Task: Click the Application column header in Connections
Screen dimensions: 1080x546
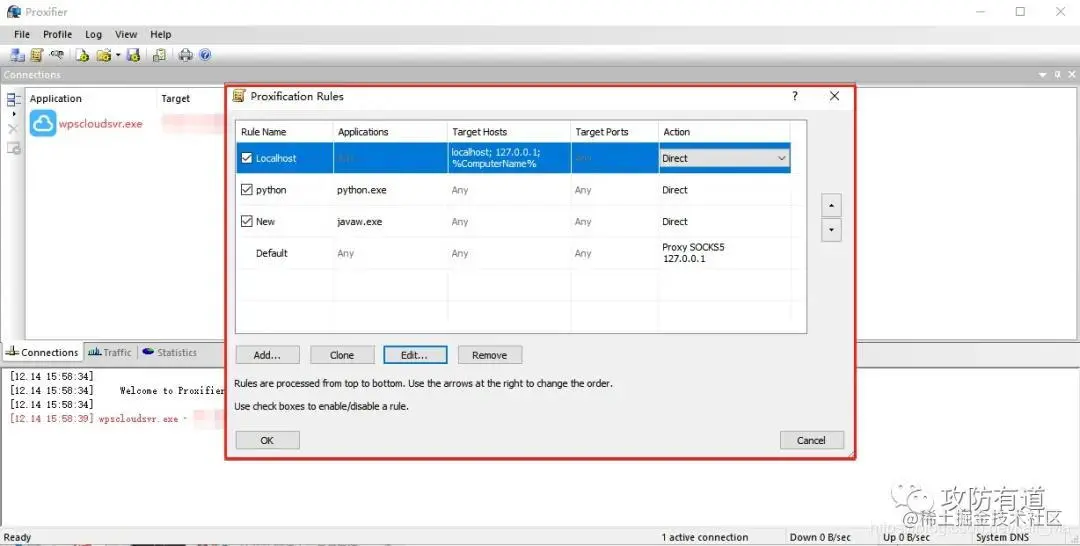Action: 91,99
